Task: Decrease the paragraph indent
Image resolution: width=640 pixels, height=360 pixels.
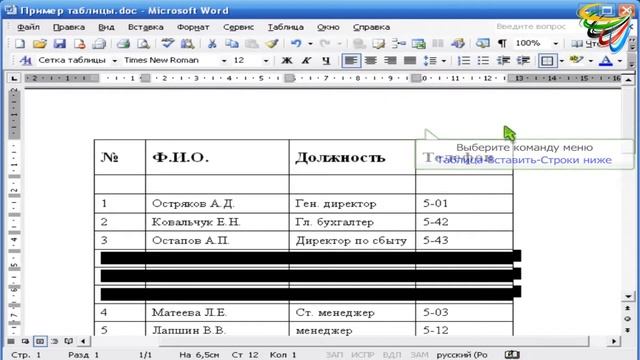Action: pyautogui.click(x=503, y=60)
